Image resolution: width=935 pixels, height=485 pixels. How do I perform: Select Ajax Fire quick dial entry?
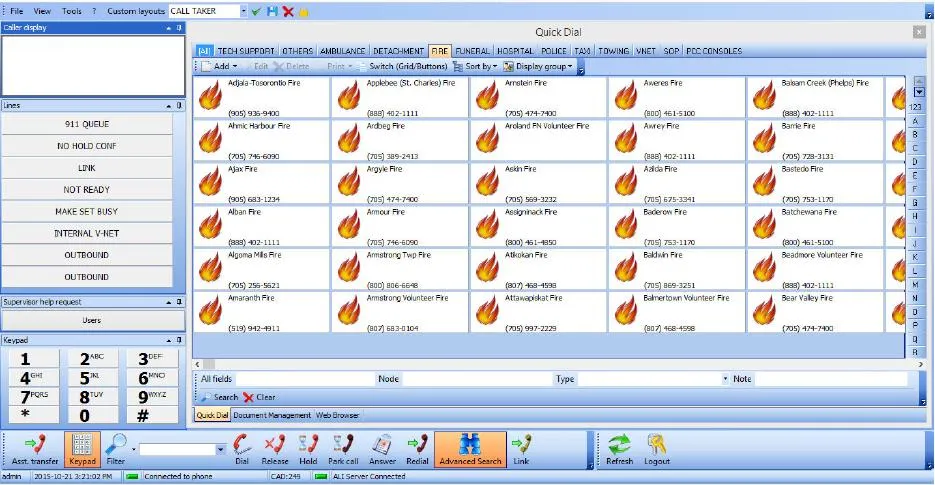tap(261, 184)
